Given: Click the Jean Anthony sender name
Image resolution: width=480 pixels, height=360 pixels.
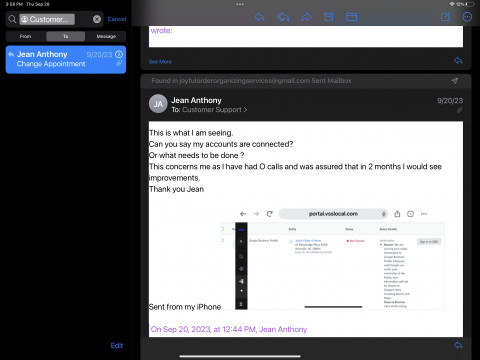Looking at the screenshot, I should coord(196,100).
